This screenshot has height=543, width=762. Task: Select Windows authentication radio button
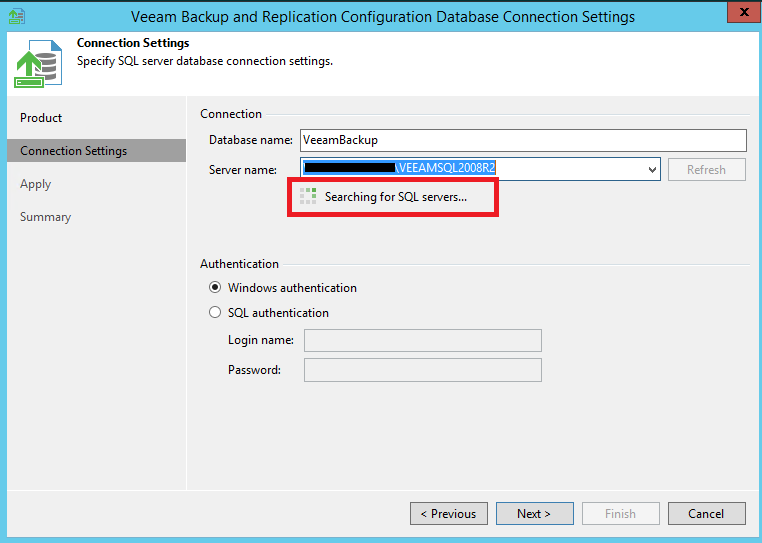tap(215, 287)
